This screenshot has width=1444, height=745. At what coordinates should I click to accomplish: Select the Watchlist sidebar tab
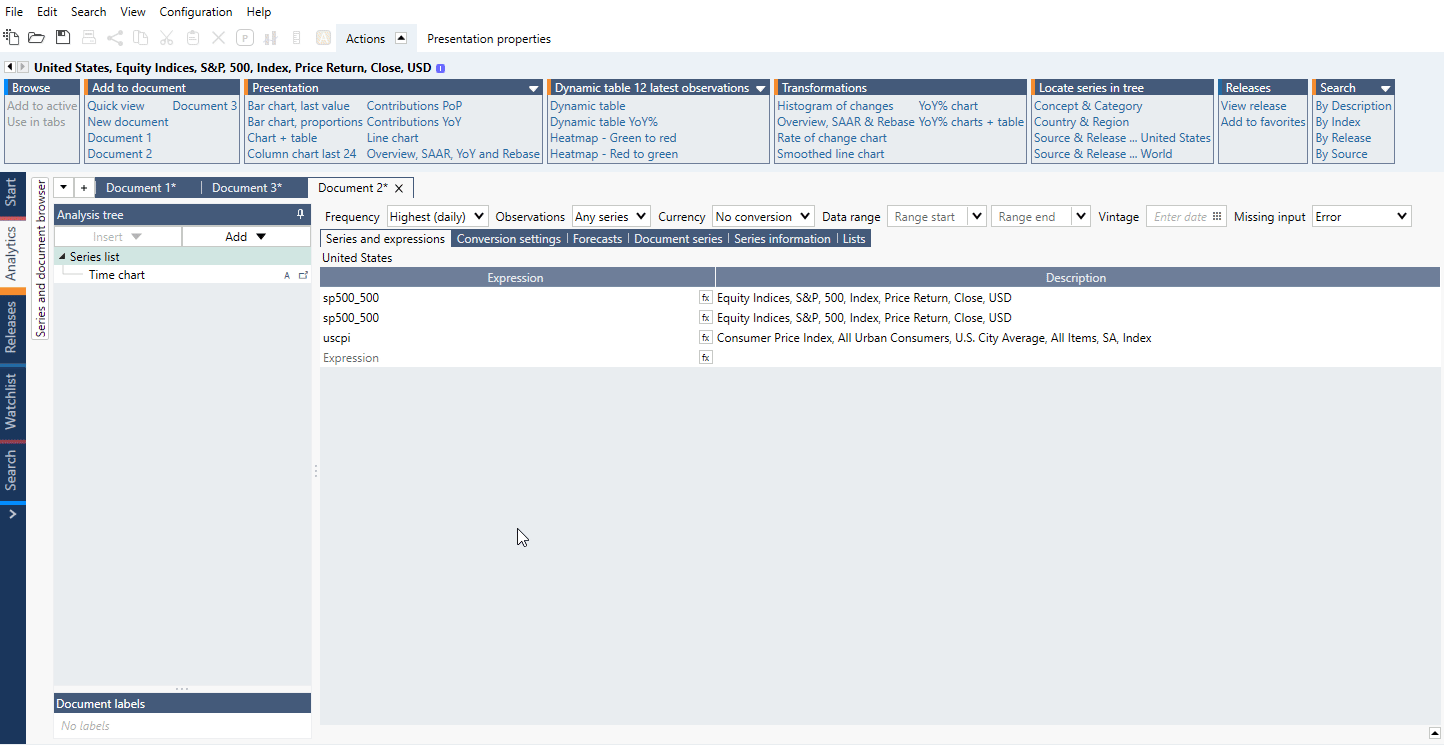click(x=12, y=402)
